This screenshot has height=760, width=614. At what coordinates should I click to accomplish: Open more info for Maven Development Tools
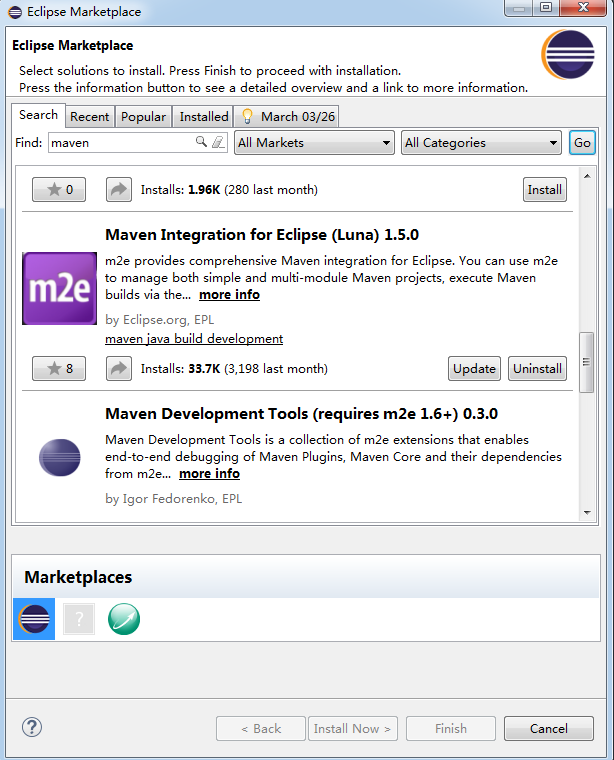click(209, 474)
